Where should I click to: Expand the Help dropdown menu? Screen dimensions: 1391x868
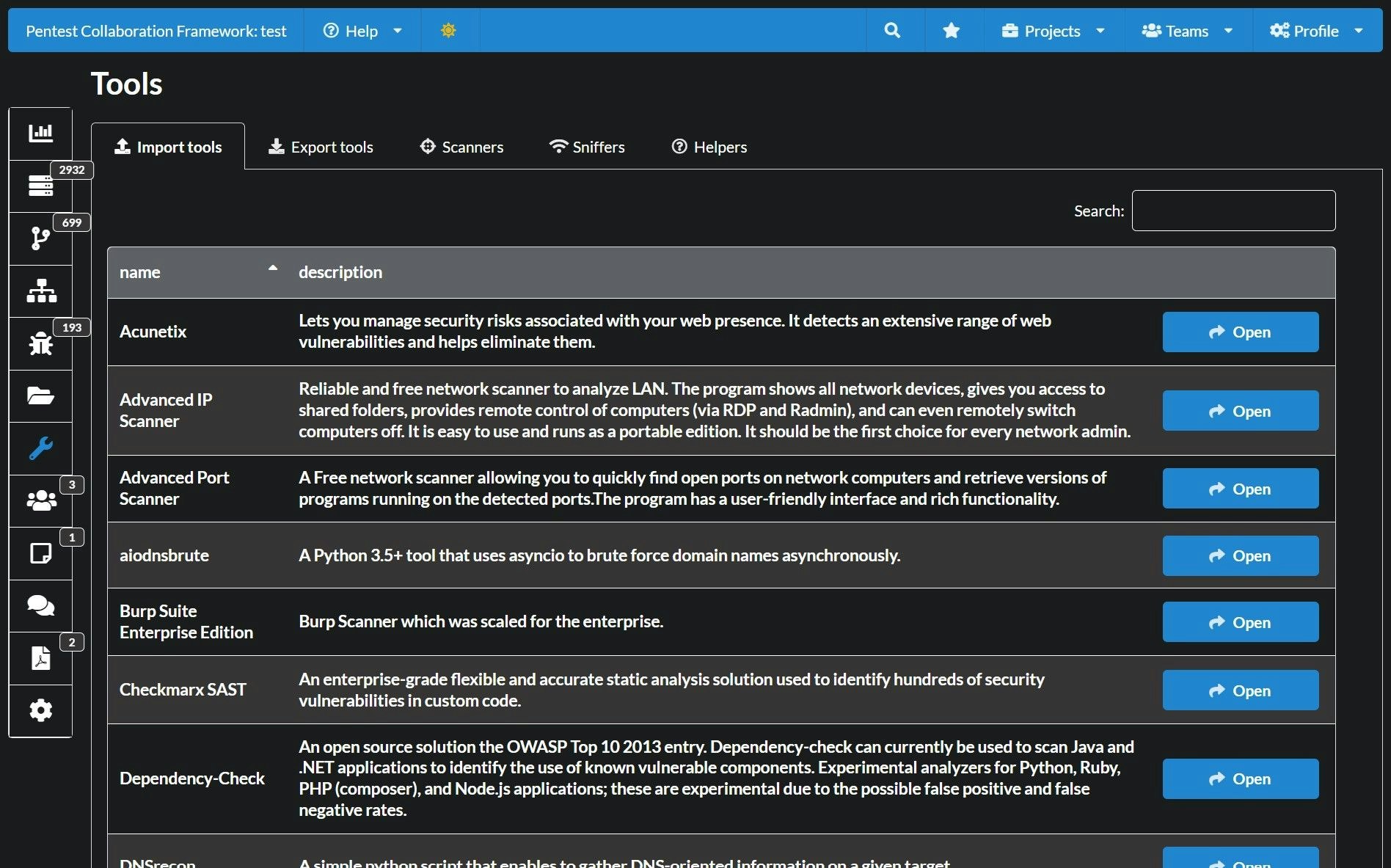[x=362, y=30]
